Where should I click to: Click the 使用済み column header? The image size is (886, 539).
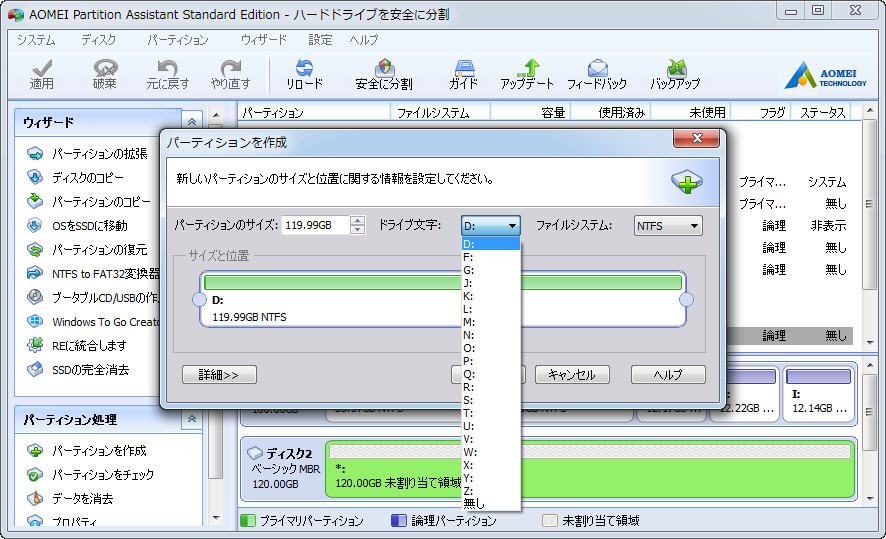[611, 112]
